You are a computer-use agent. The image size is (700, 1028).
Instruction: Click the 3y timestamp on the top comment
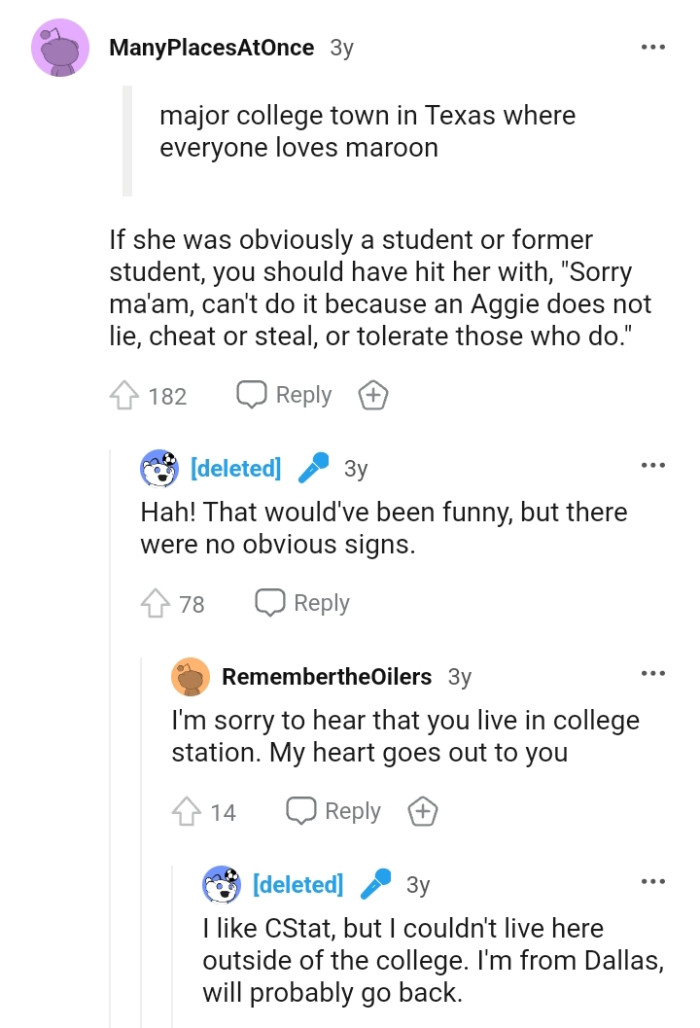(344, 46)
